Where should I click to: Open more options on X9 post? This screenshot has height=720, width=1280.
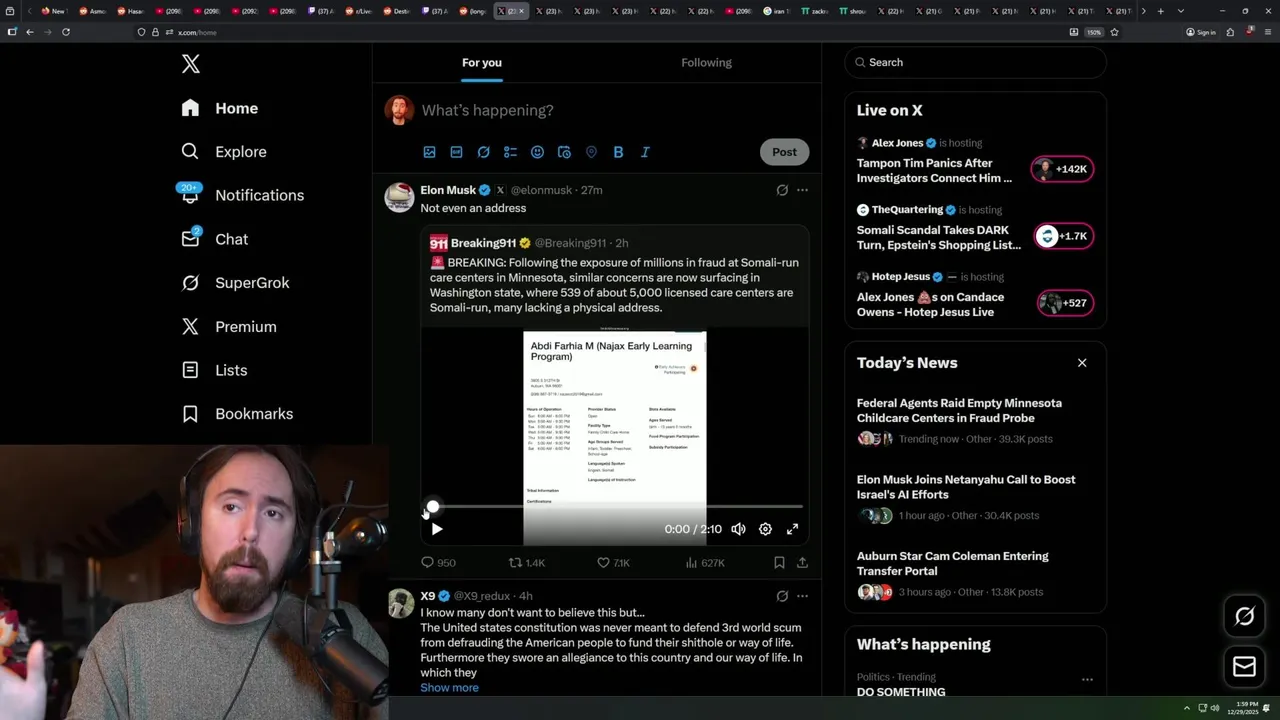coord(802,596)
